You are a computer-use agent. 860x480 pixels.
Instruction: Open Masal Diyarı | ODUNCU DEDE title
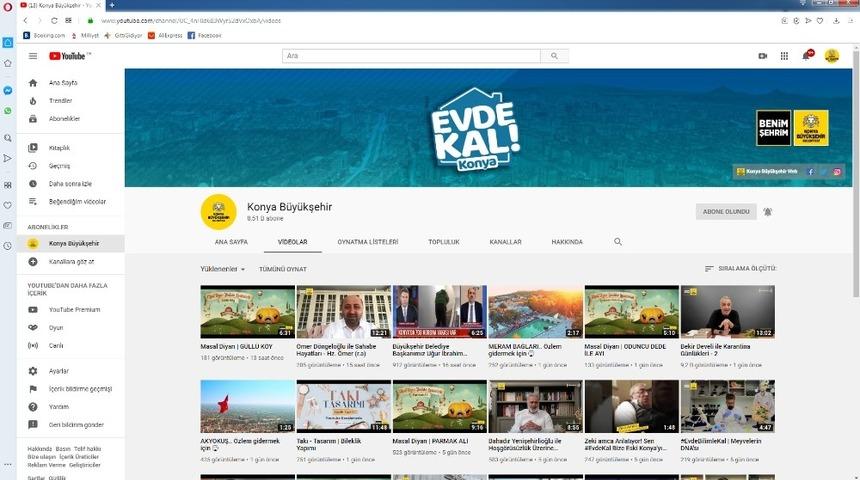[x=625, y=350]
